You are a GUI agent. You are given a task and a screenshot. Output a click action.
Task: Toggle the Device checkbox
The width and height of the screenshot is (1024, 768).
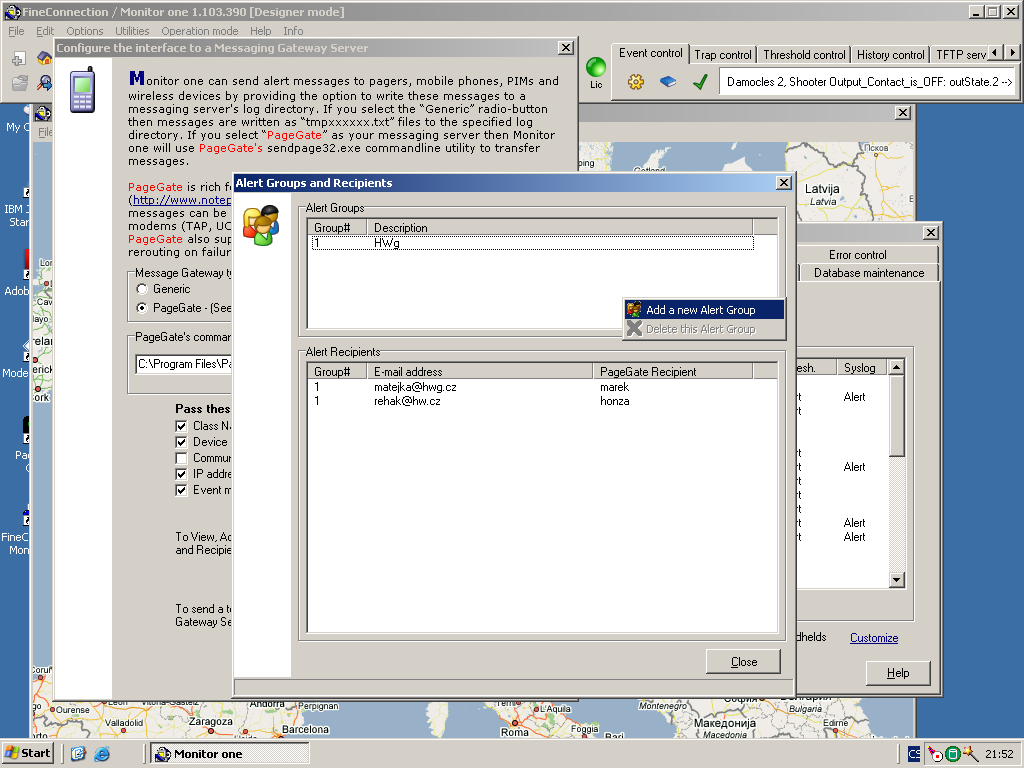[x=182, y=442]
